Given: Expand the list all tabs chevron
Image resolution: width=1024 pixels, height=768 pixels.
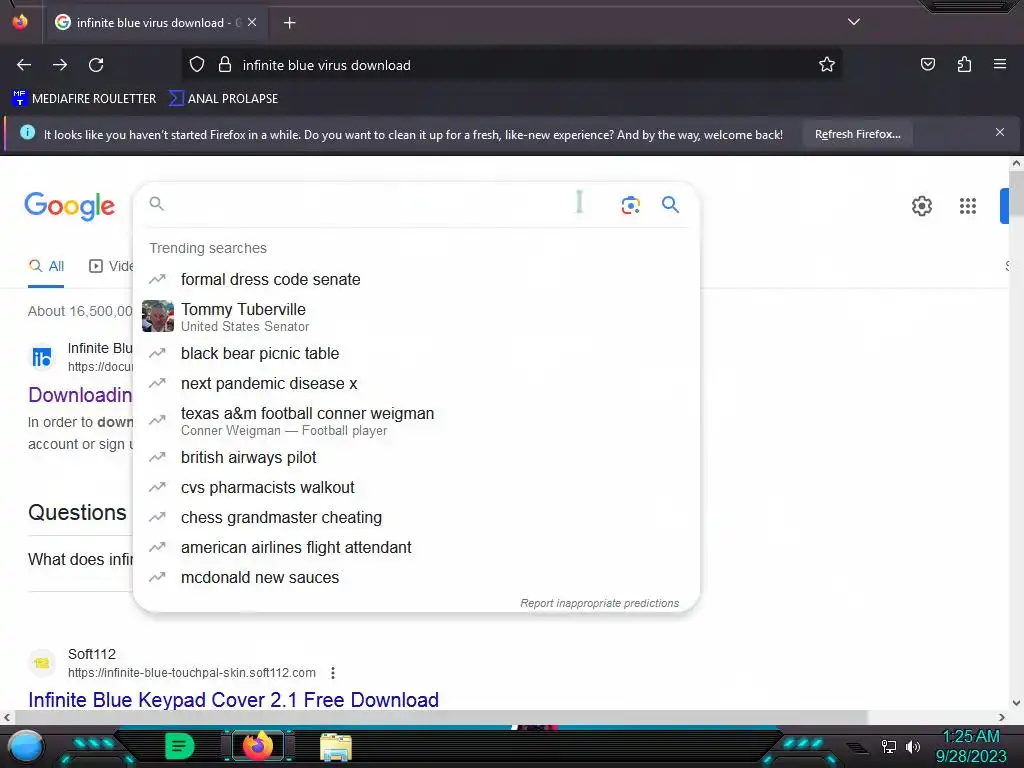Looking at the screenshot, I should tap(854, 22).
